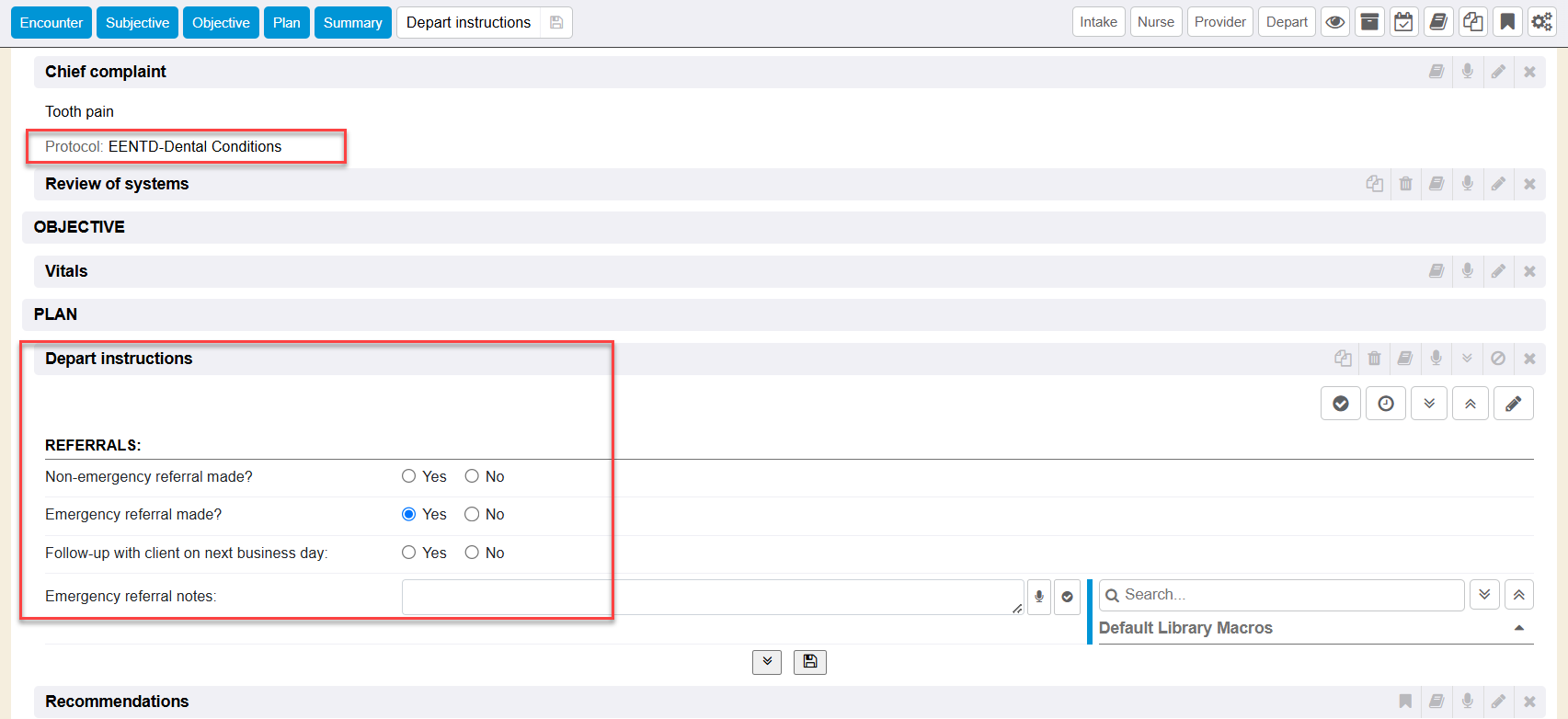The width and height of the screenshot is (1568, 719).
Task: Select Yes for Non-emergency referral made
Action: (409, 476)
